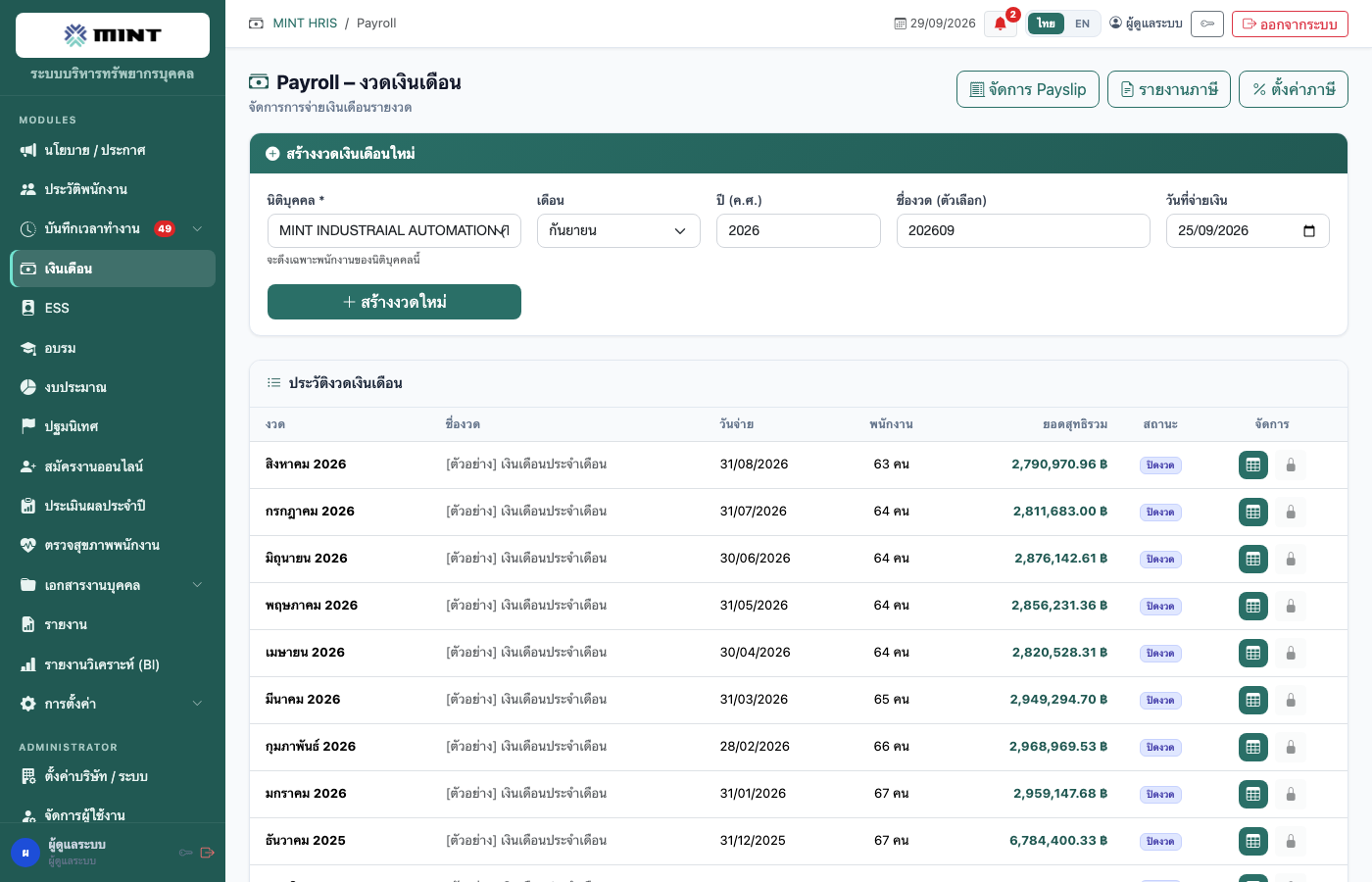This screenshot has height=882, width=1372.
Task: Click logout icon in sidebar footer
Action: 207,853
